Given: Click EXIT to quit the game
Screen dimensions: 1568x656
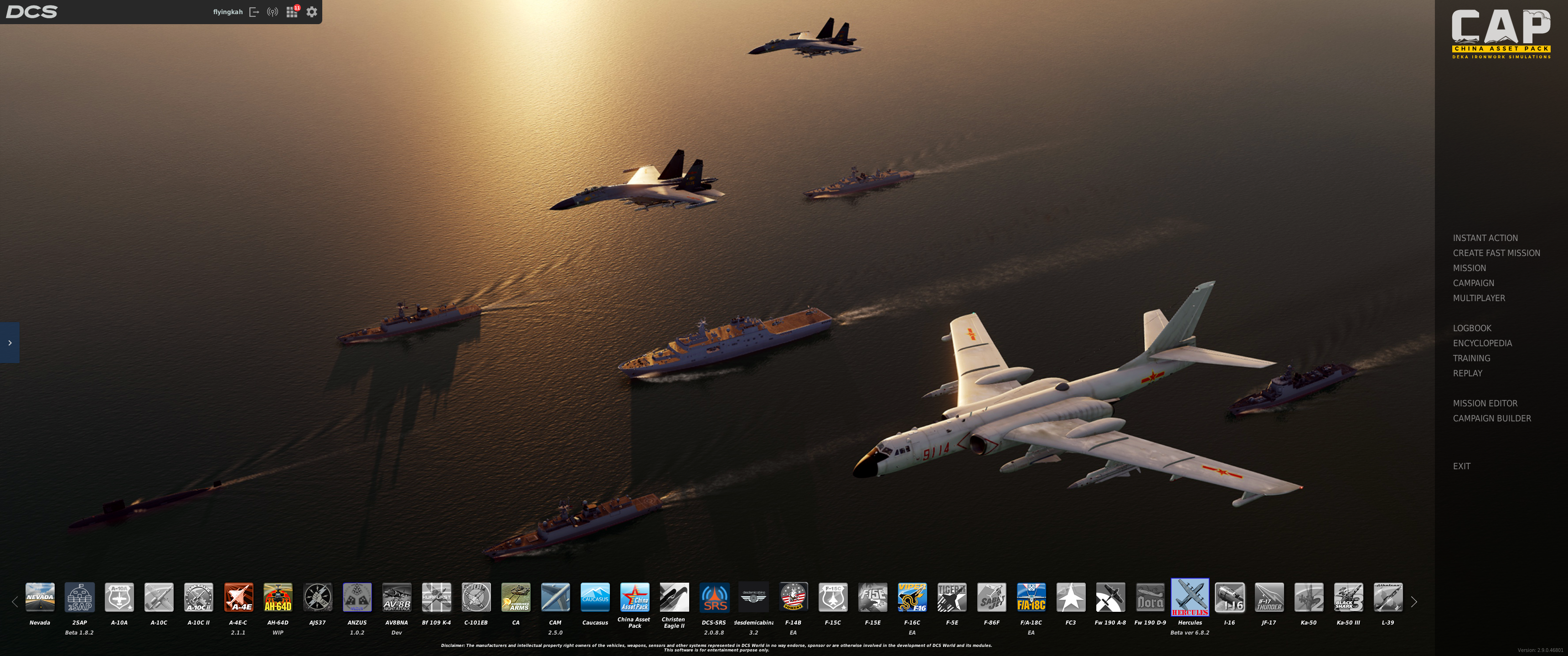Looking at the screenshot, I should 1461,466.
